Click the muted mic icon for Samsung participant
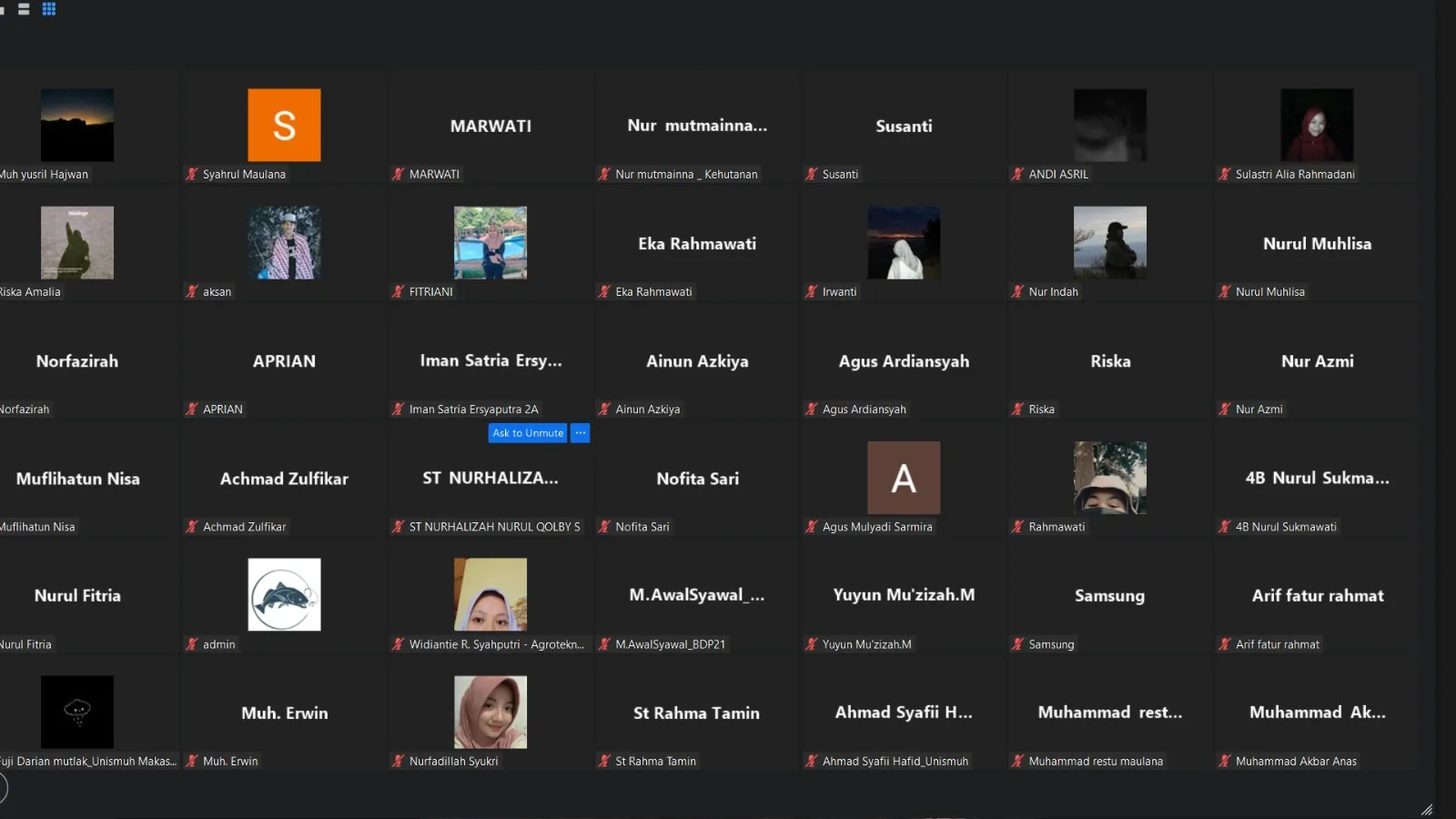 coord(1017,644)
